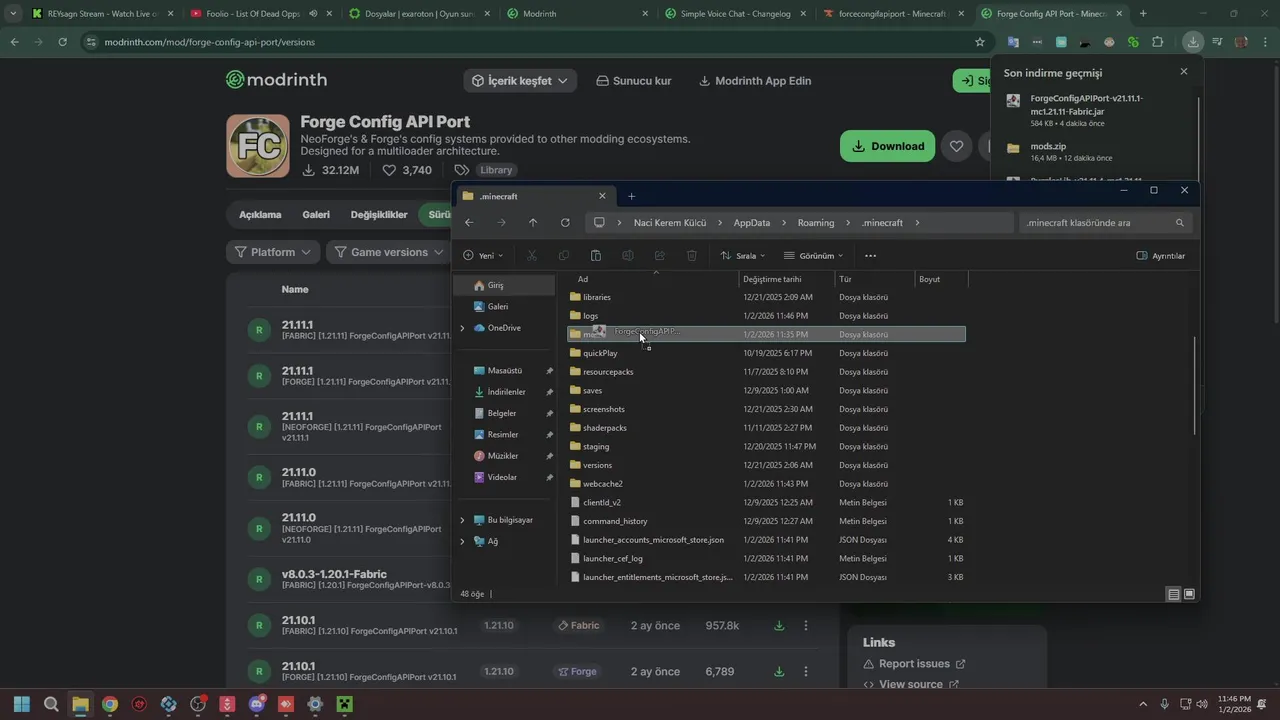Open the Sırala sort dropdown
The image size is (1280, 720).
[x=743, y=256]
